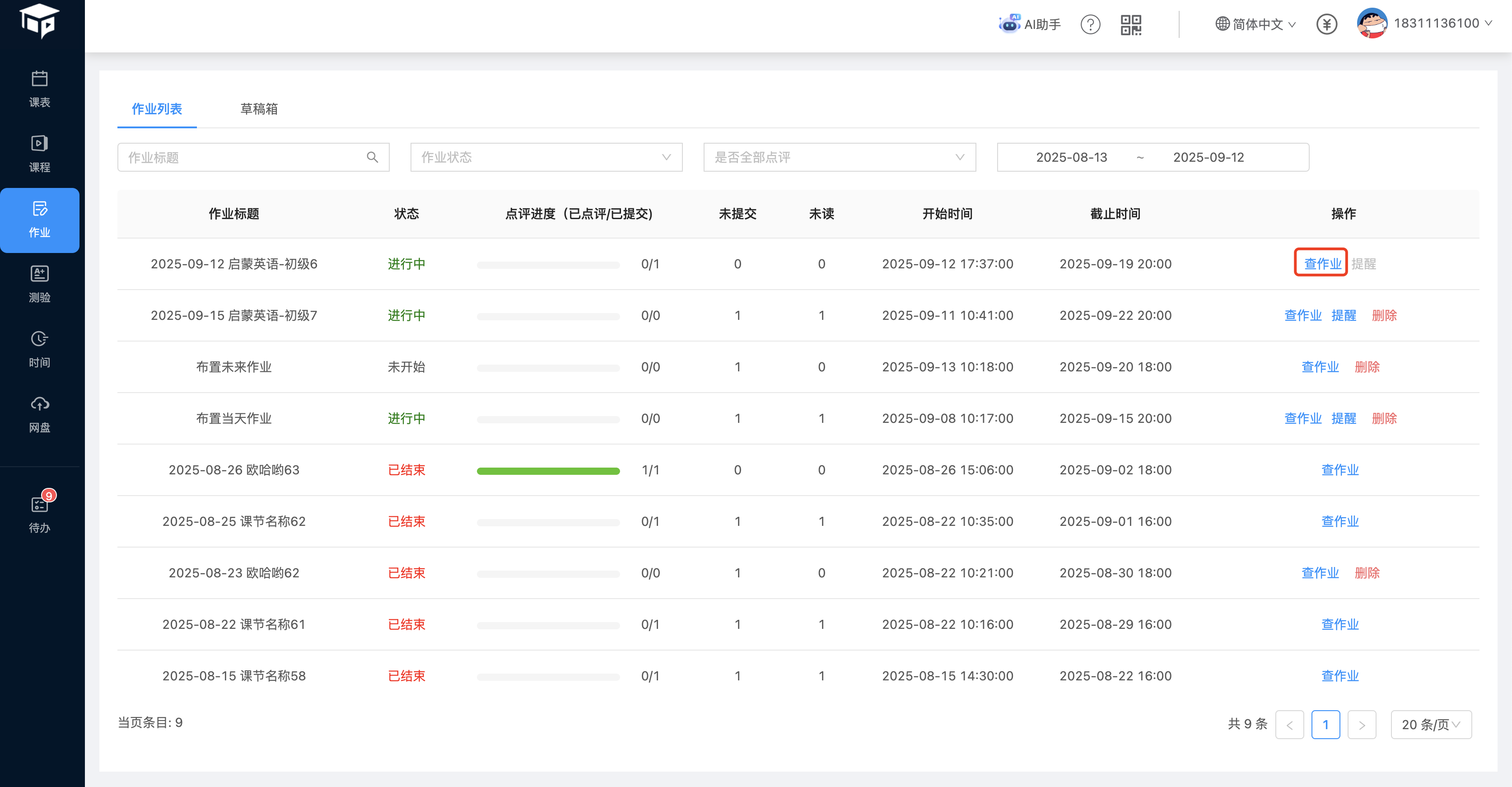Click the progress bar of 欧哈哟63 row
Image resolution: width=1512 pixels, height=787 pixels.
pyautogui.click(x=548, y=470)
